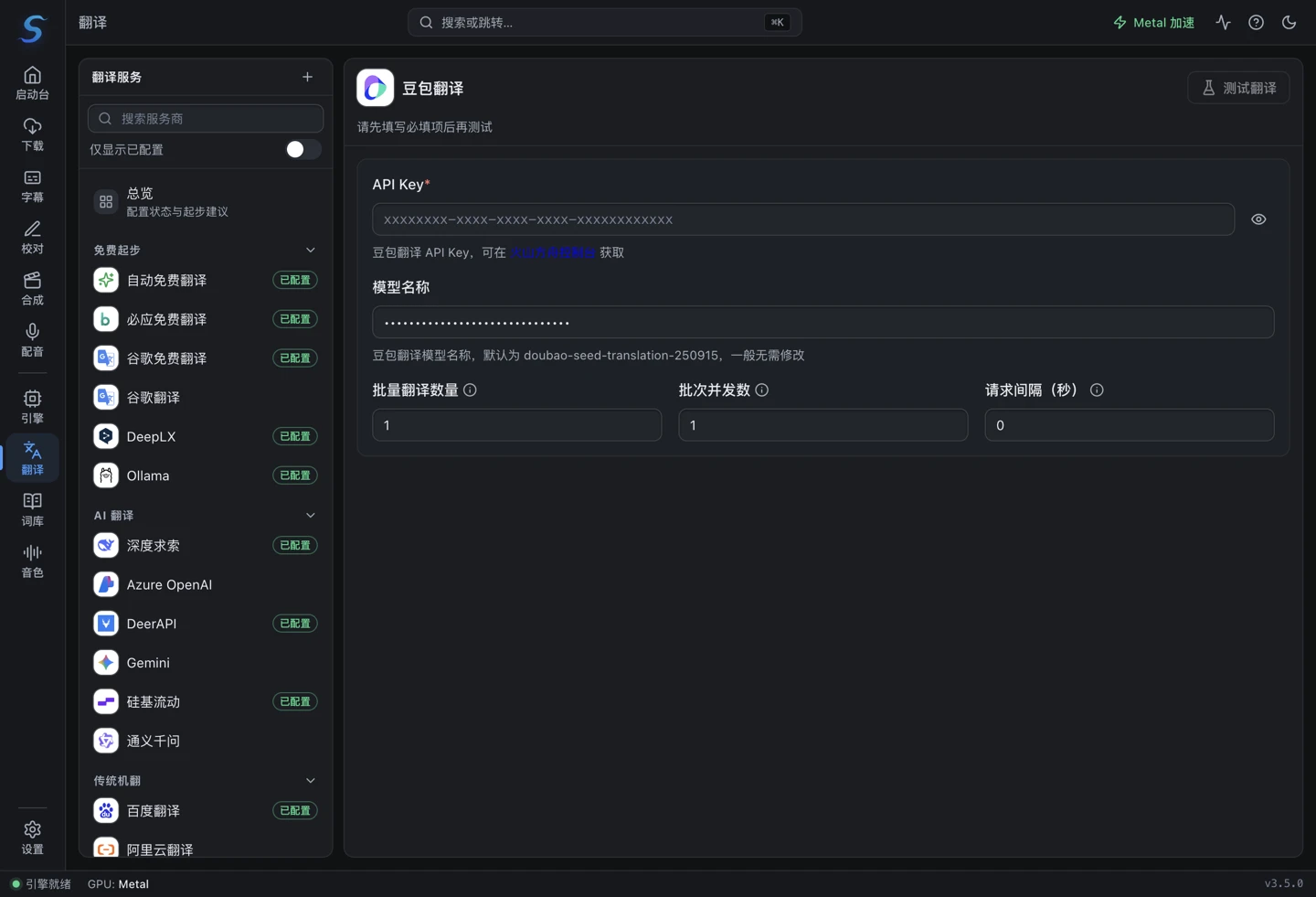Click the 测试翻译 button
This screenshot has height=897, width=1316.
tap(1238, 88)
